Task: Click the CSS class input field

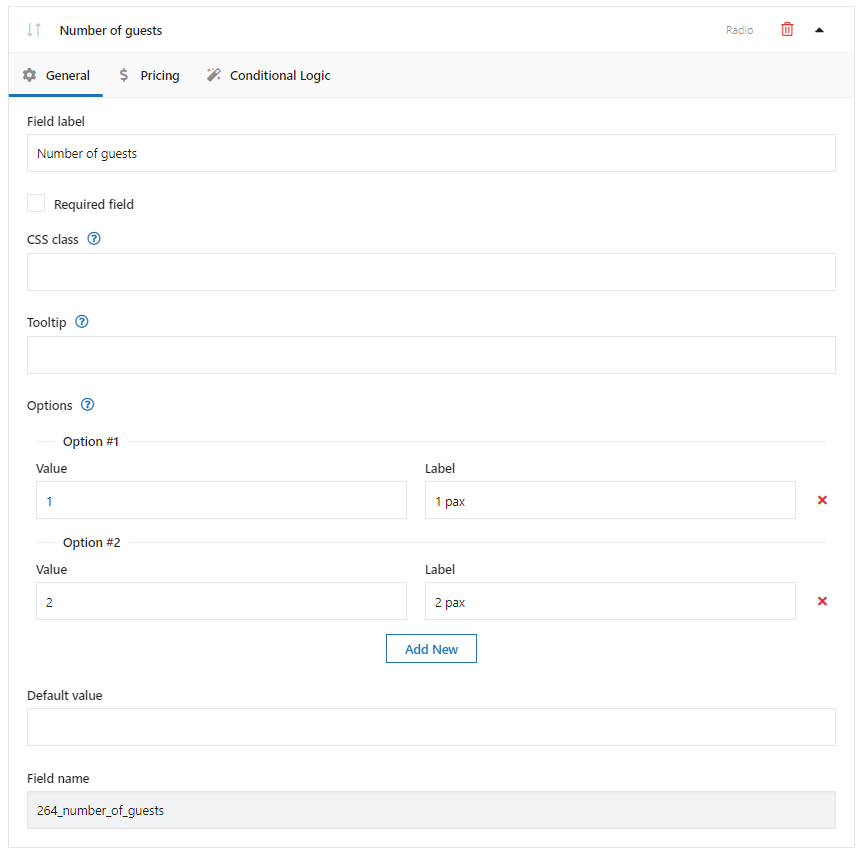Action: coord(431,272)
